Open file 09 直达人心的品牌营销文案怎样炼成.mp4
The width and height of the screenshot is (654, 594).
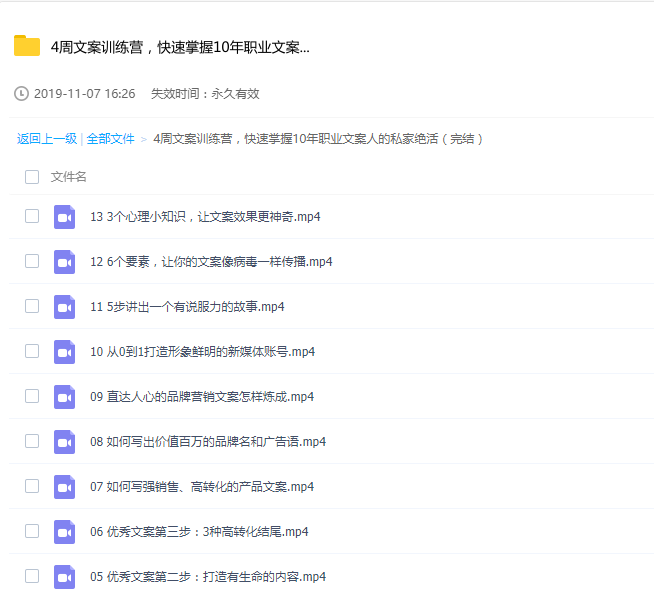coord(202,397)
